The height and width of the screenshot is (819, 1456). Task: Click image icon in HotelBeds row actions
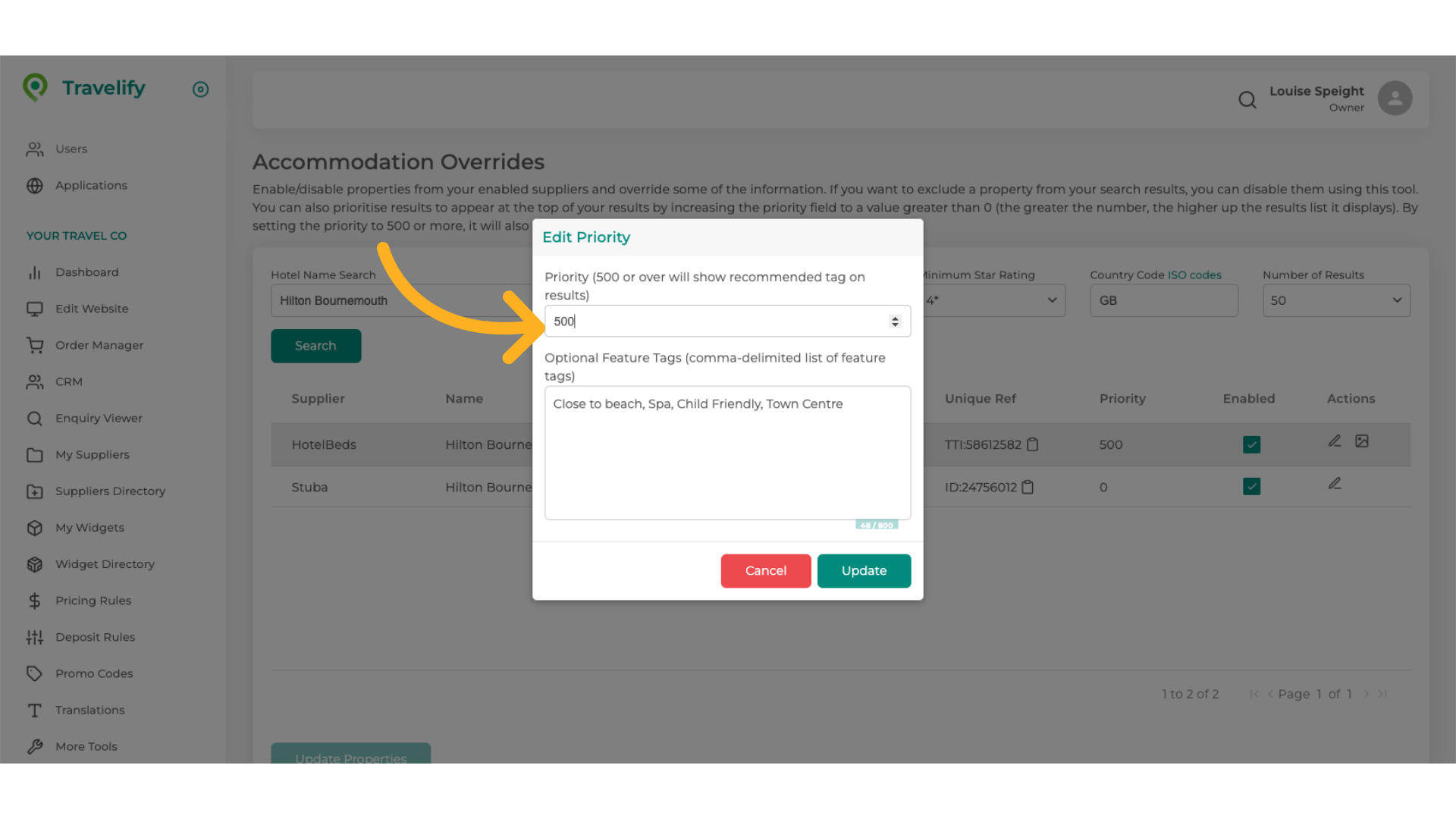click(1362, 441)
